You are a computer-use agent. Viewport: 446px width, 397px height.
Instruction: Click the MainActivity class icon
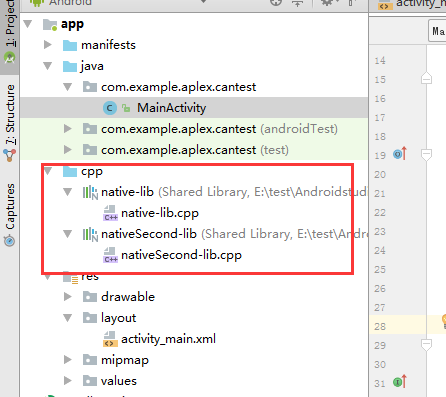(x=110, y=108)
